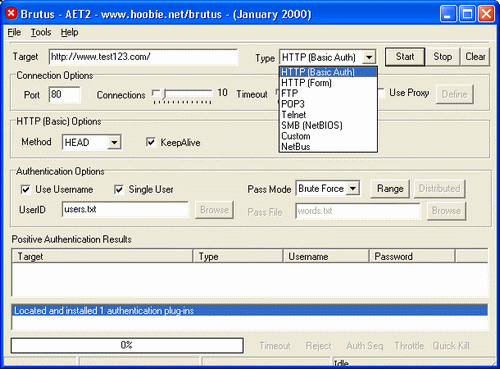
Task: Click the Throttle status indicator
Action: coord(409,346)
